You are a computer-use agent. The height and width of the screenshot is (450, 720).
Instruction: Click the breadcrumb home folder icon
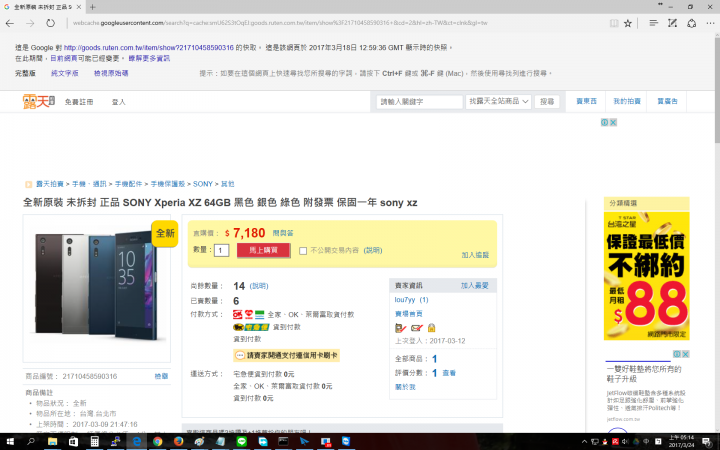(28, 184)
